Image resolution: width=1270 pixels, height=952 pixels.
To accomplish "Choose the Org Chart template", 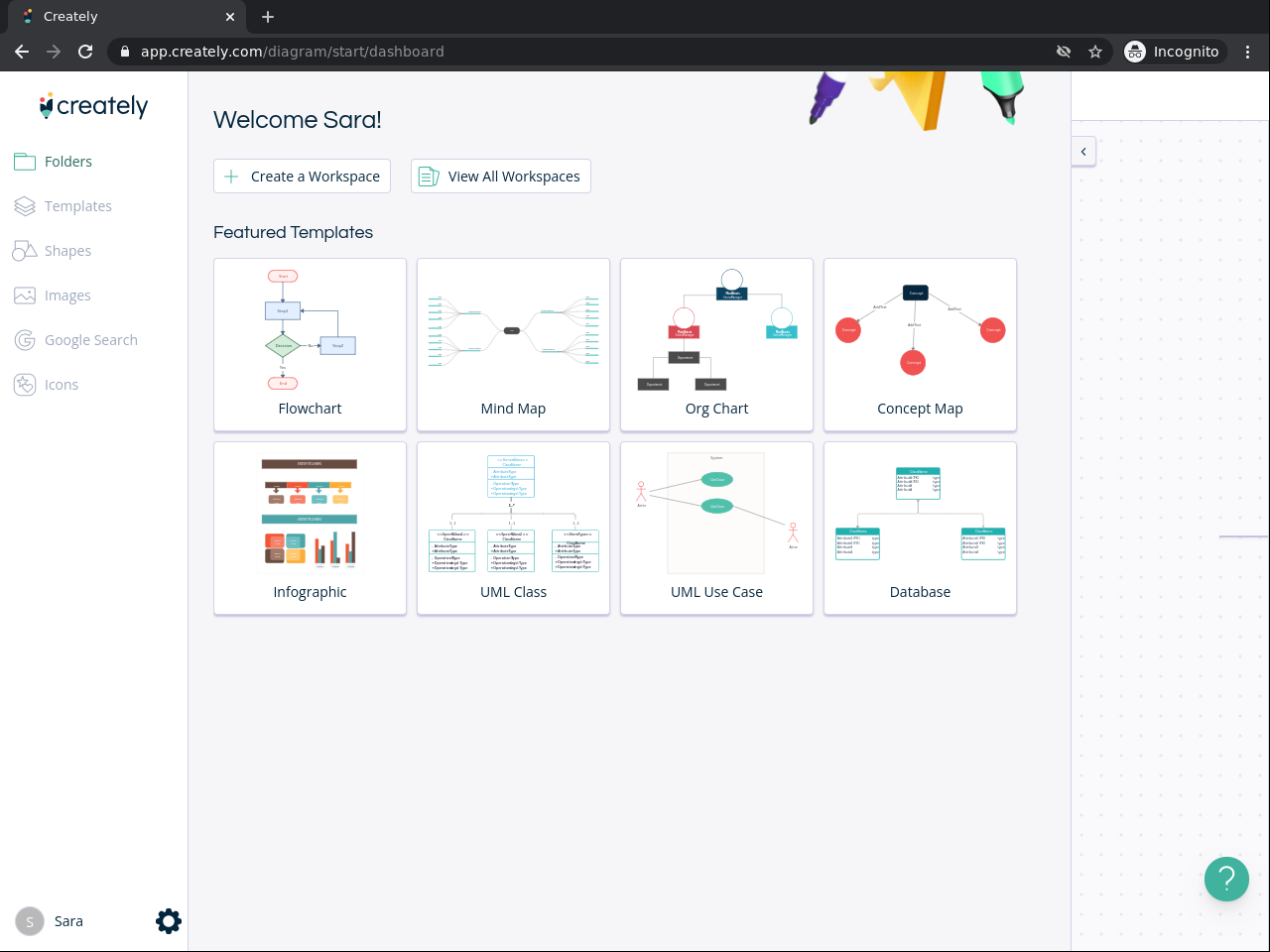I will click(716, 345).
